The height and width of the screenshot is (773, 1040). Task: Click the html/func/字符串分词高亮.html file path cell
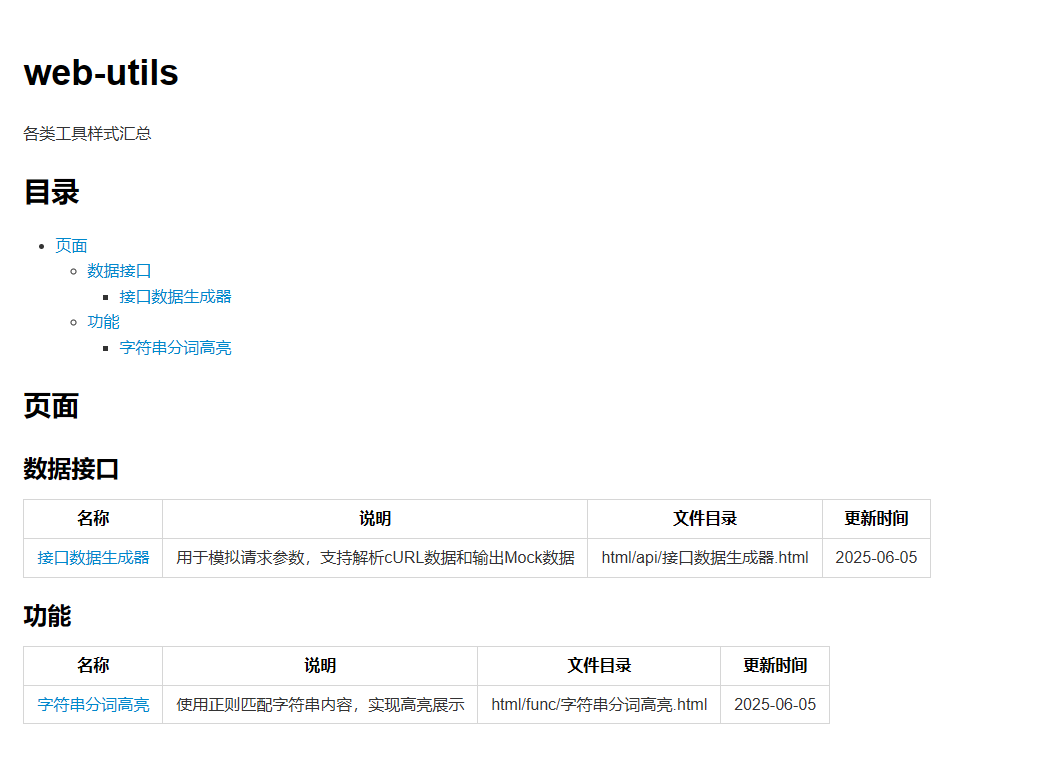pos(598,704)
